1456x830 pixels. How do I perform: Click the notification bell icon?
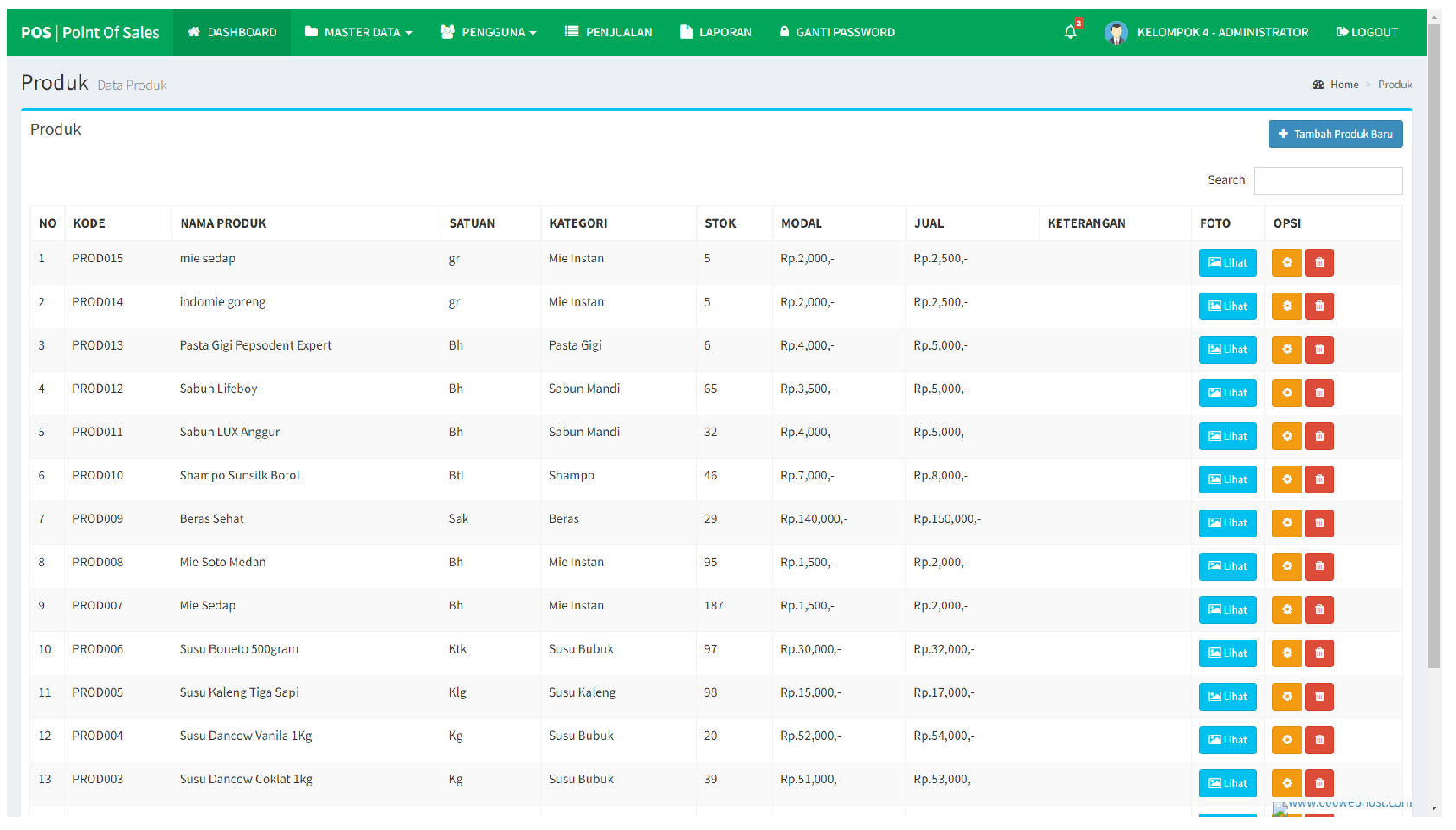(1071, 33)
